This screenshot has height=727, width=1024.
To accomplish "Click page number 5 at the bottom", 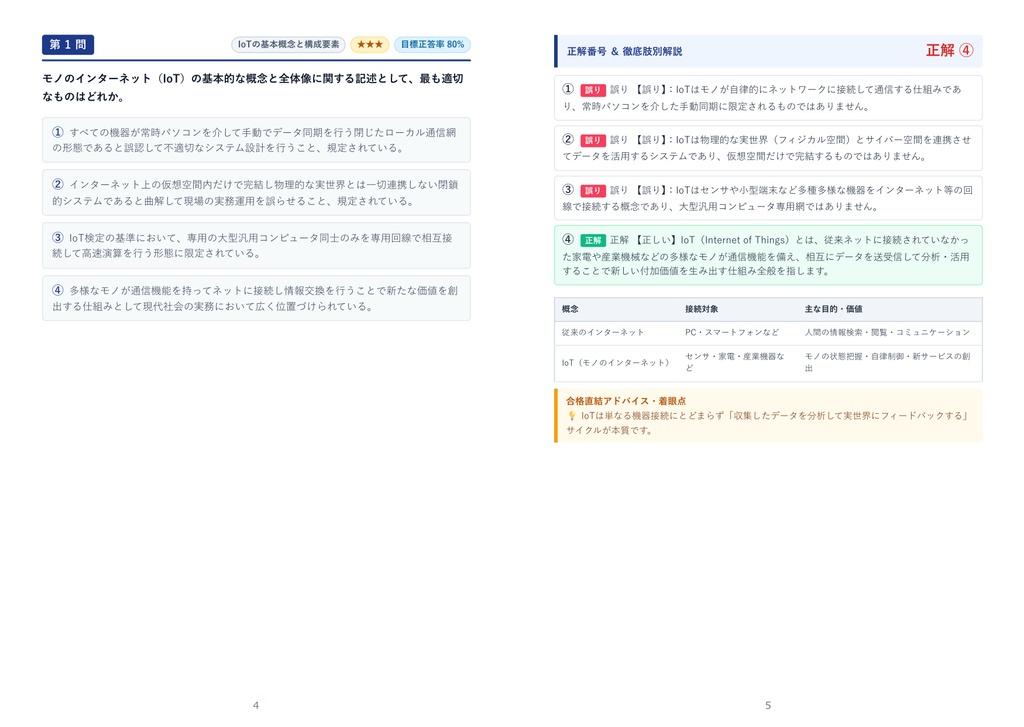I will 768,705.
